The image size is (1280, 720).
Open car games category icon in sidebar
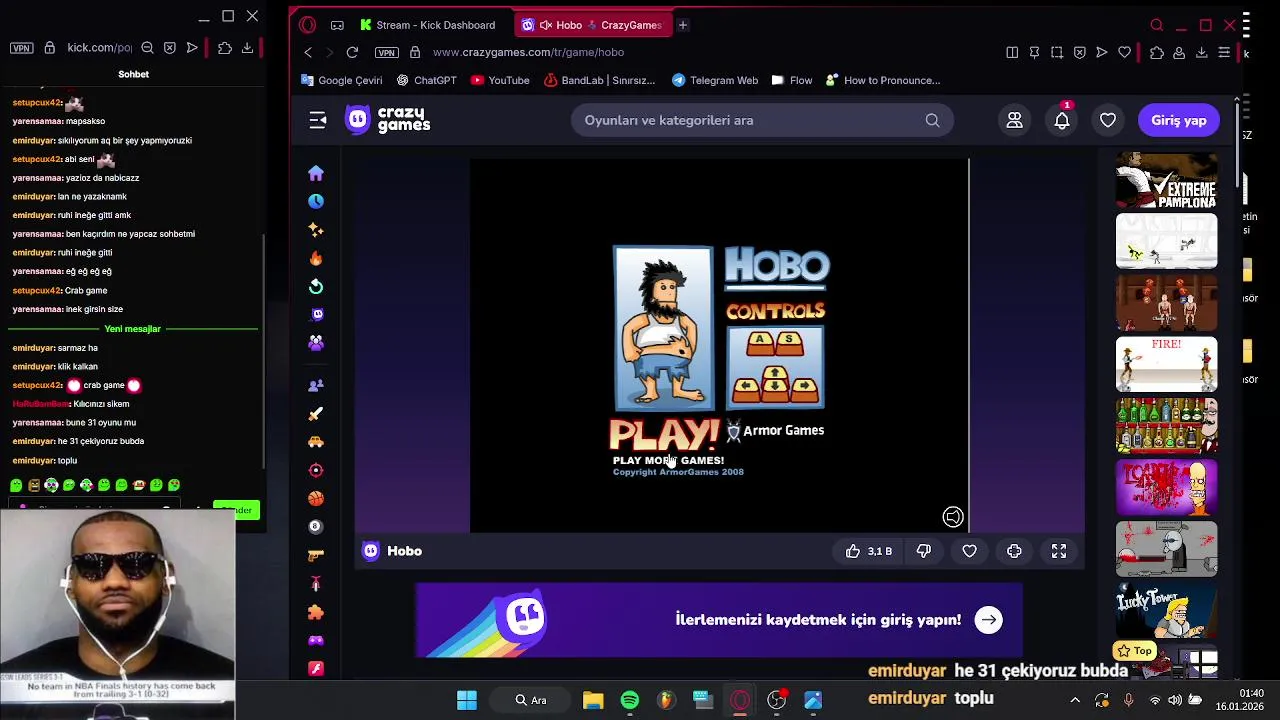point(316,441)
